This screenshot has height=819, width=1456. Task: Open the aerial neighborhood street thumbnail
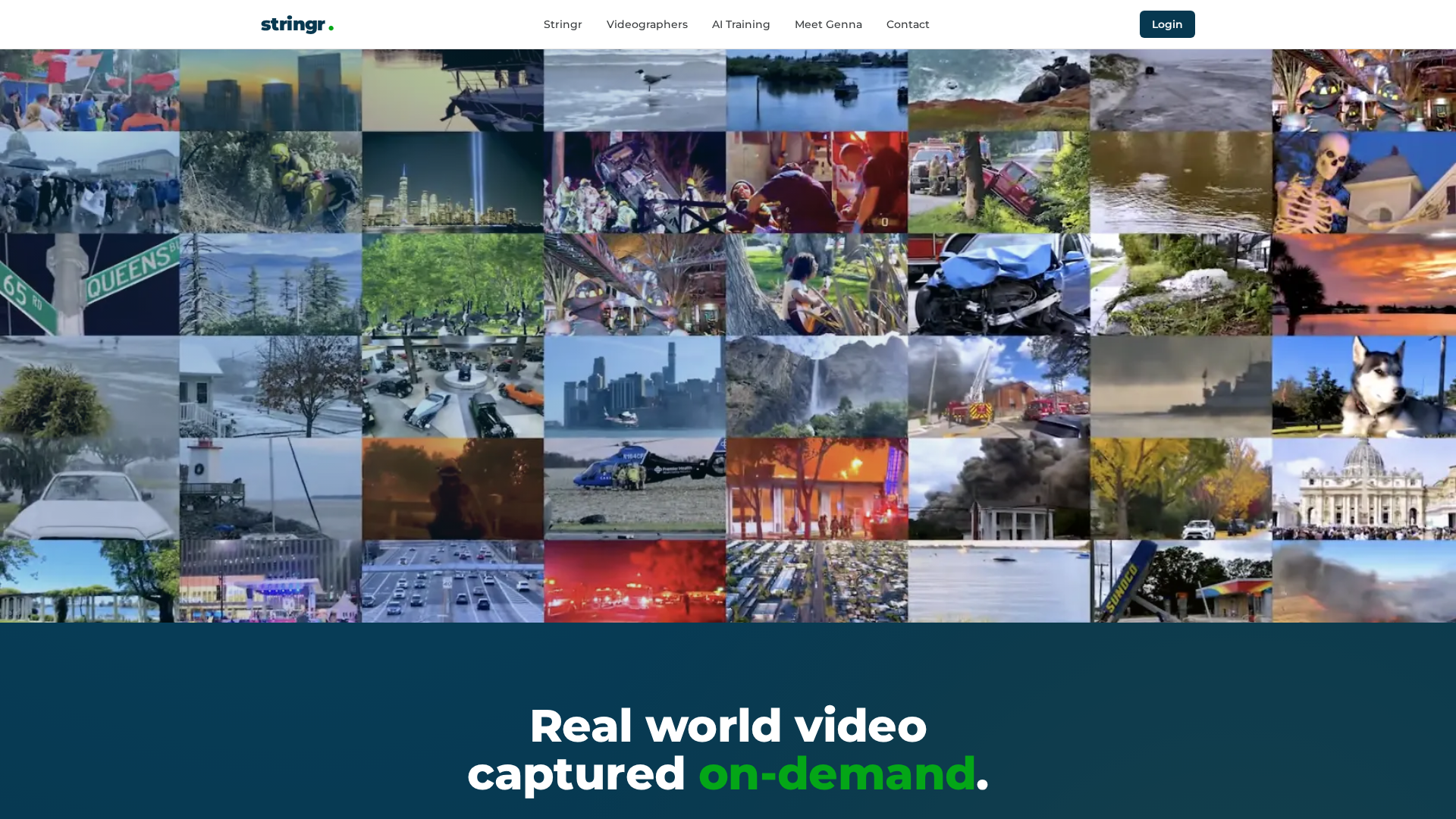tap(817, 582)
